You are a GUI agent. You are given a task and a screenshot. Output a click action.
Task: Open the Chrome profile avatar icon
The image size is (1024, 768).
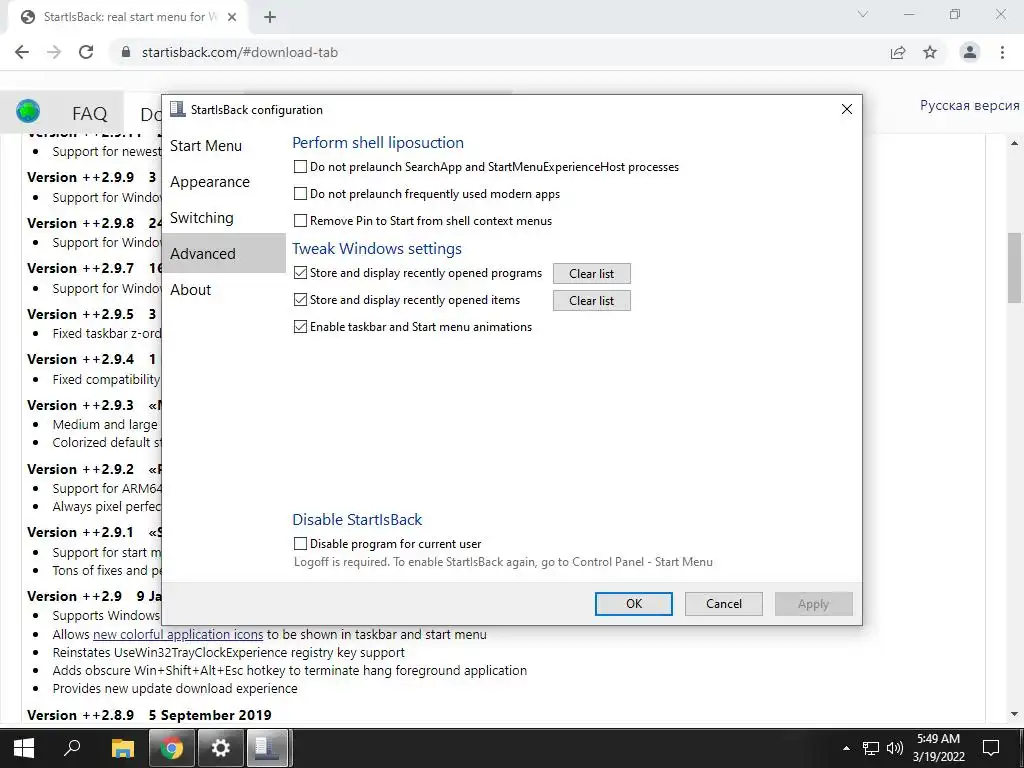(x=970, y=52)
